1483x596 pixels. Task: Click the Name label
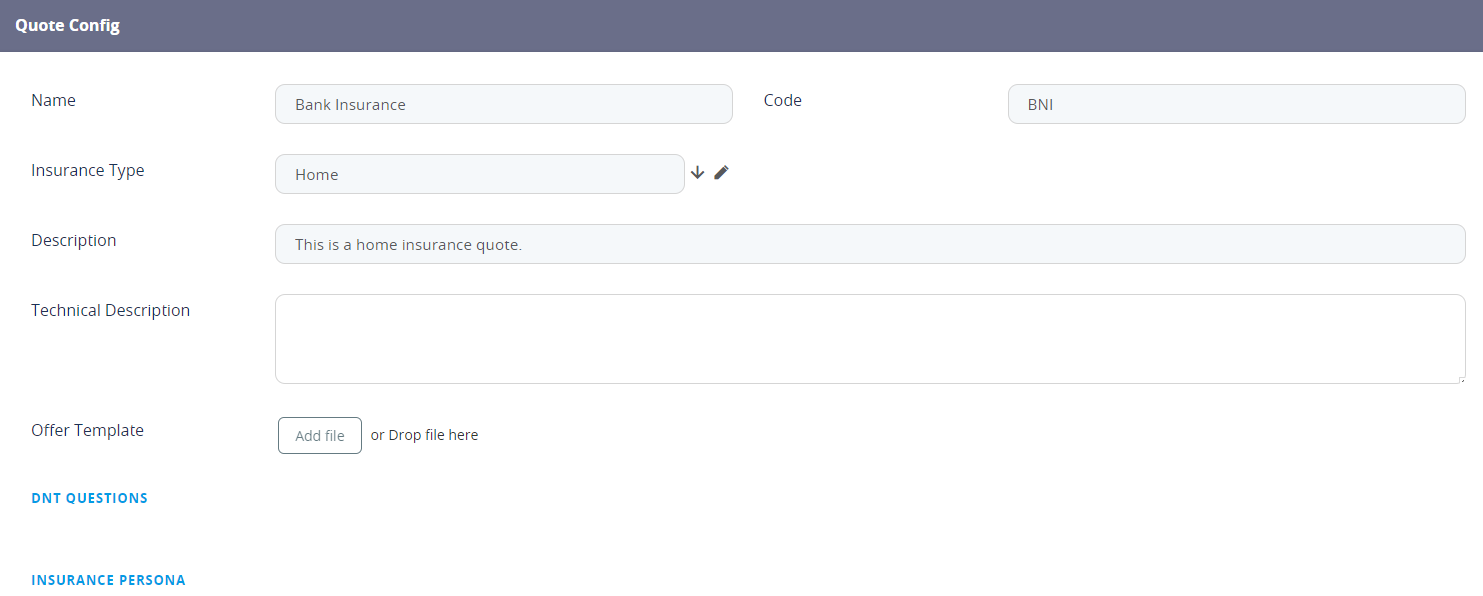tap(53, 100)
